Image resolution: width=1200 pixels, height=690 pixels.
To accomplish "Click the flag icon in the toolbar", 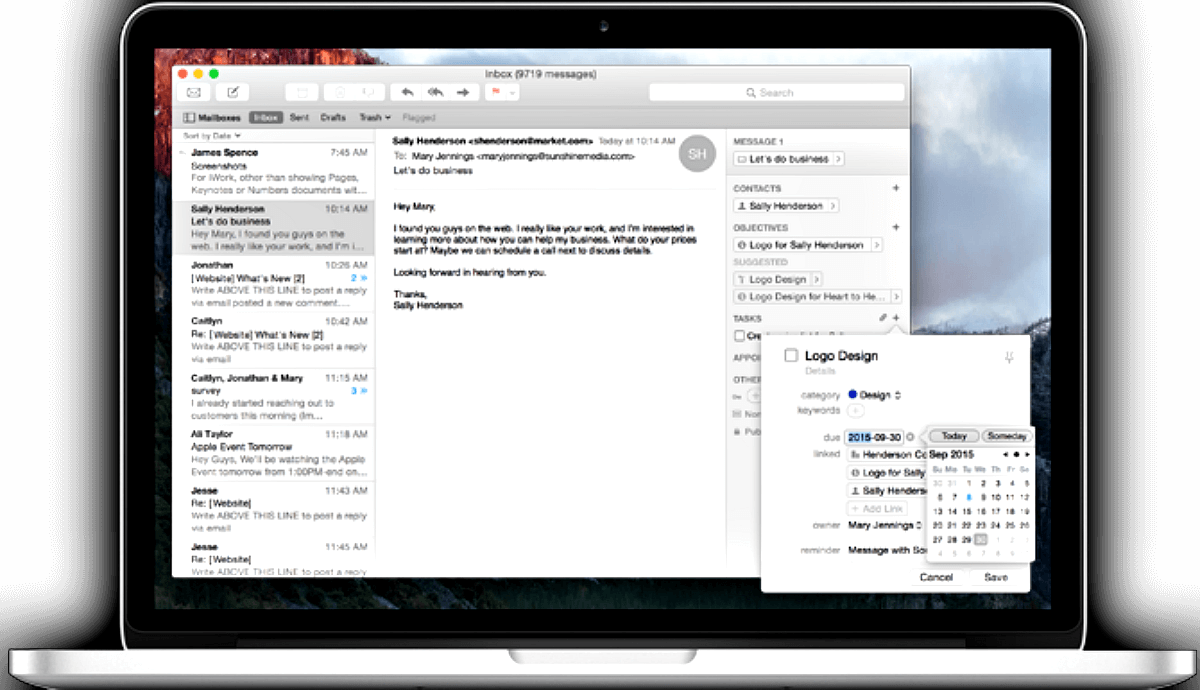I will [495, 92].
